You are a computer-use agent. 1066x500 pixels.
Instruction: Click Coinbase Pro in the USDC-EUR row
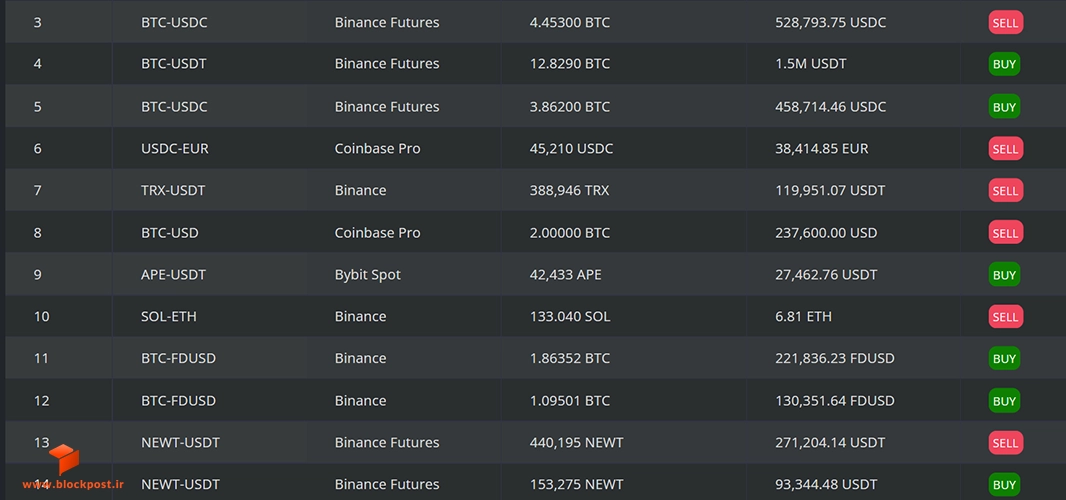tap(377, 148)
